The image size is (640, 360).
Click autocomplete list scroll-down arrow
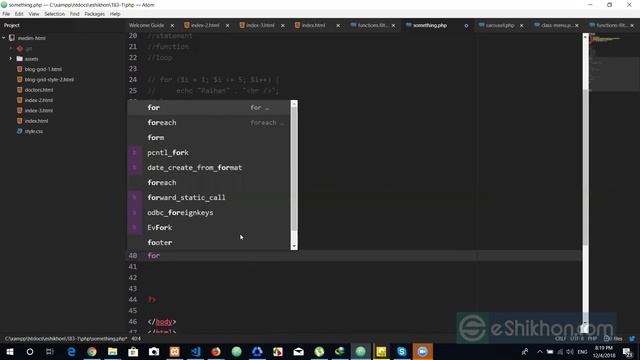(294, 247)
